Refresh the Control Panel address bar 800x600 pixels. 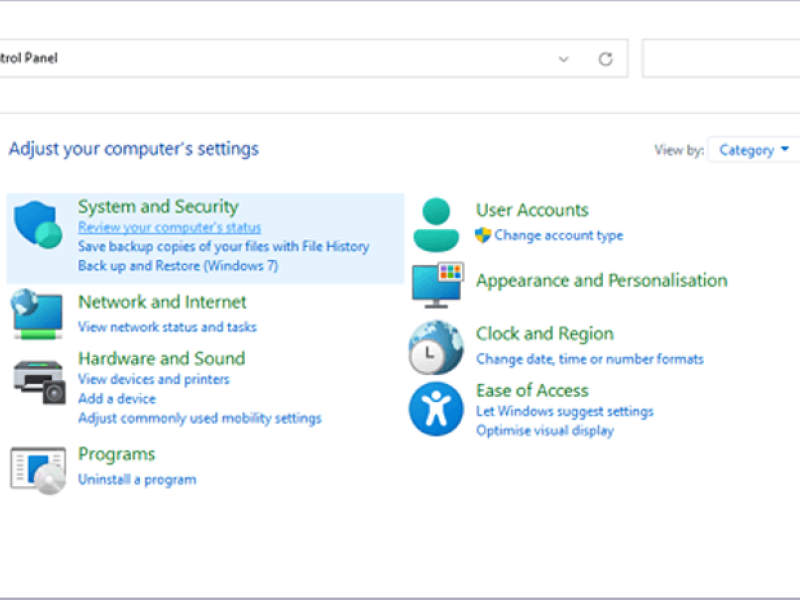tap(606, 59)
